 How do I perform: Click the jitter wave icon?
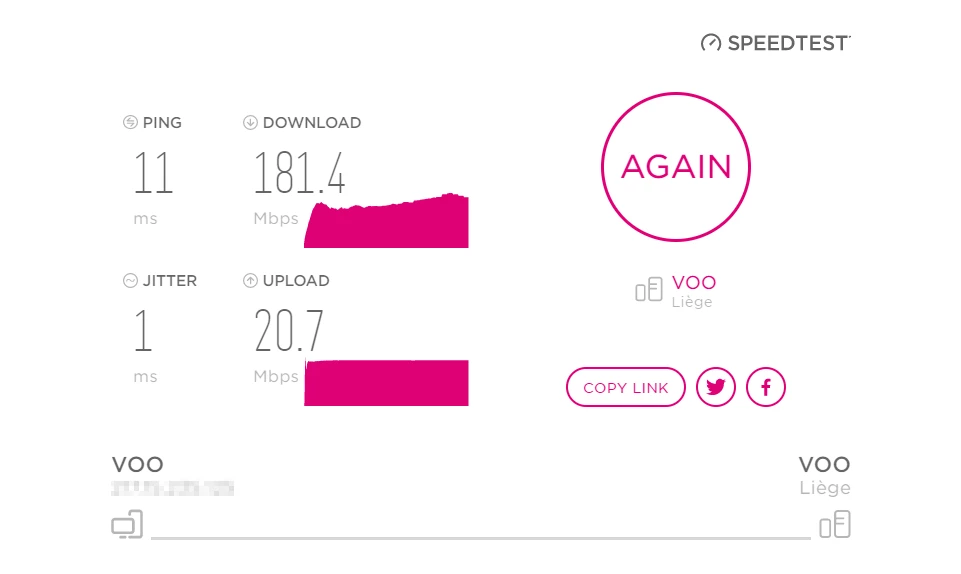click(x=130, y=281)
